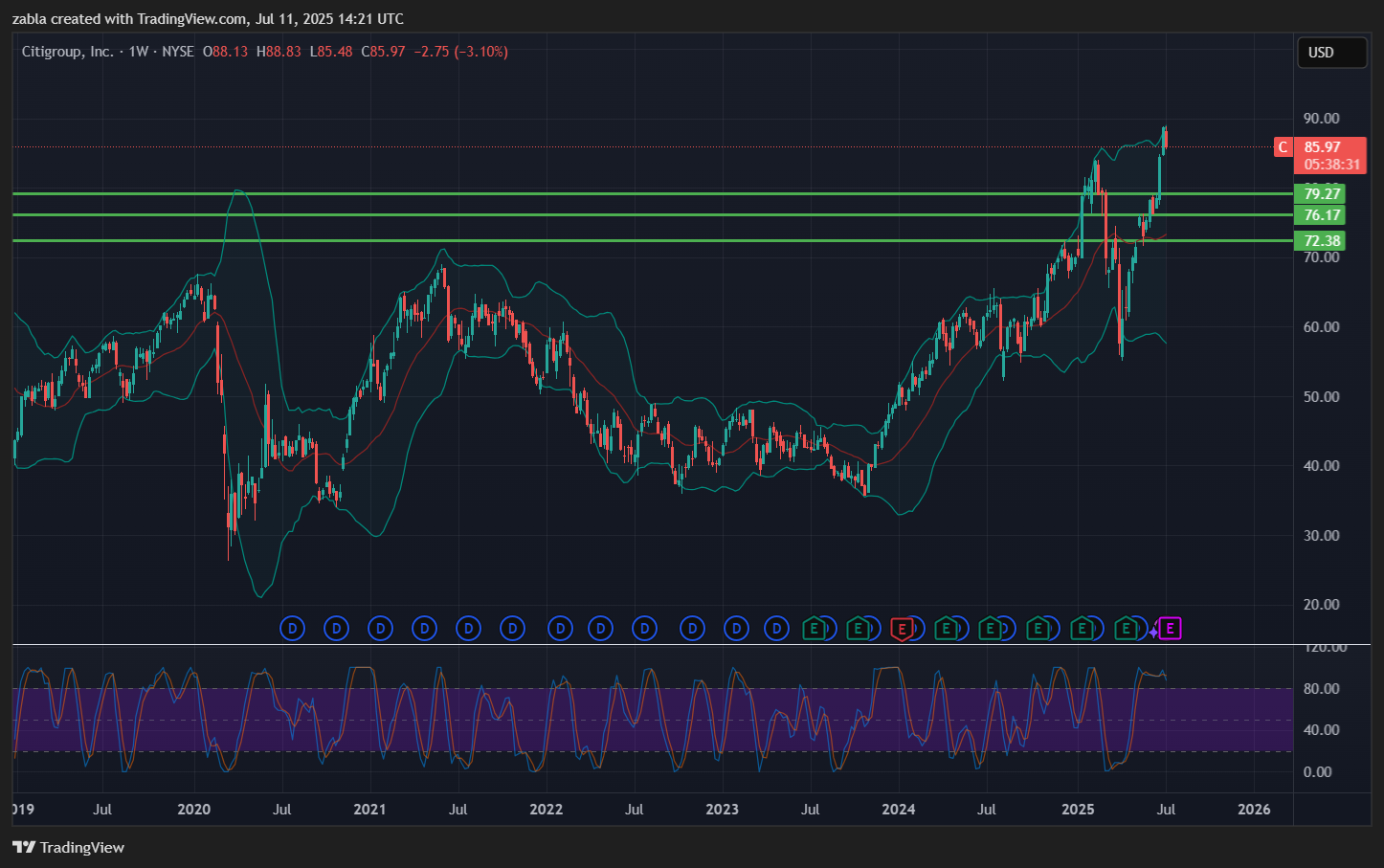Open the October 2023 green earnings marker
The height and width of the screenshot is (868, 1384).
(858, 629)
